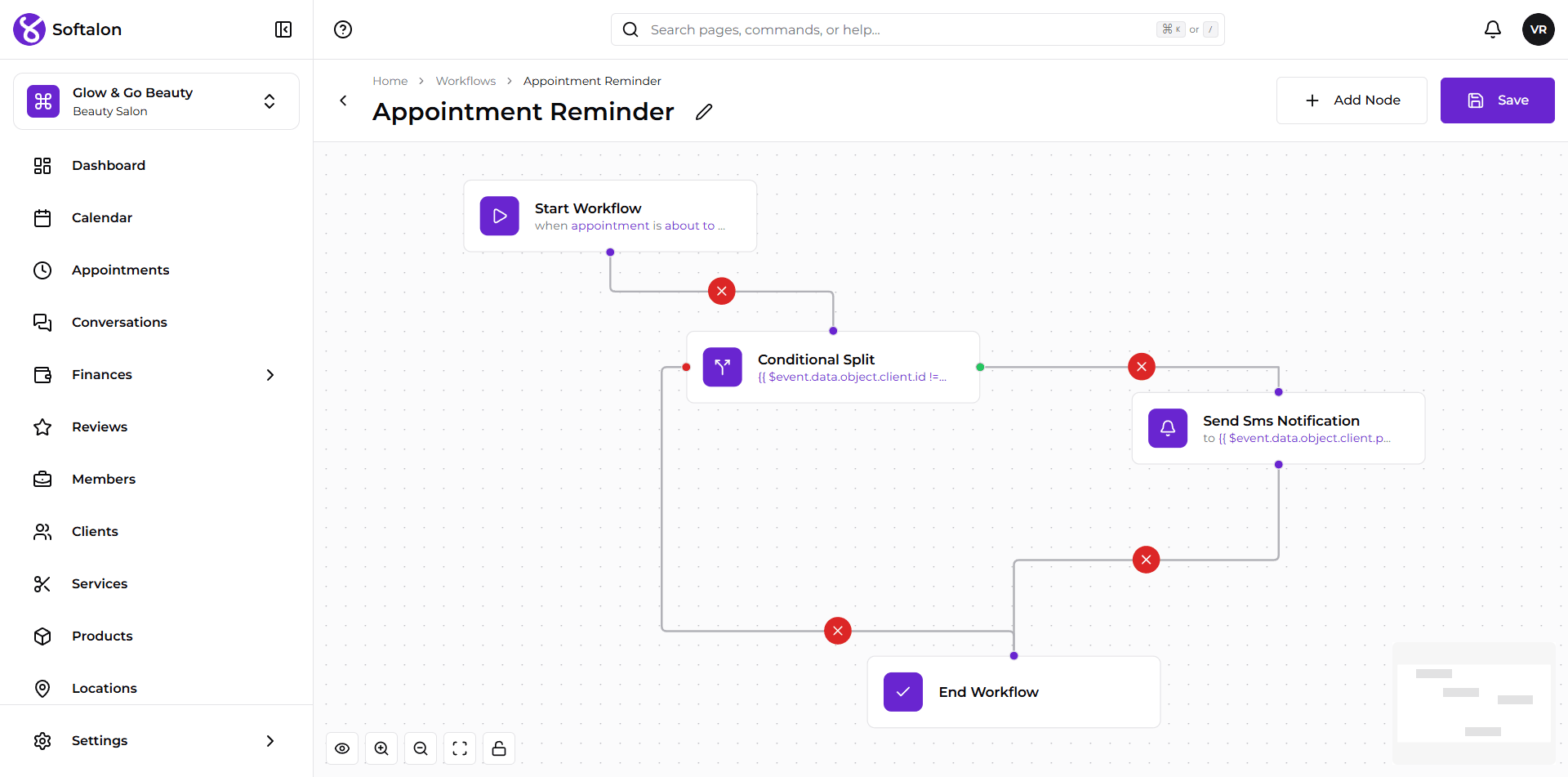This screenshot has height=777, width=1568.
Task: Click the Add Node button
Action: 1352,100
